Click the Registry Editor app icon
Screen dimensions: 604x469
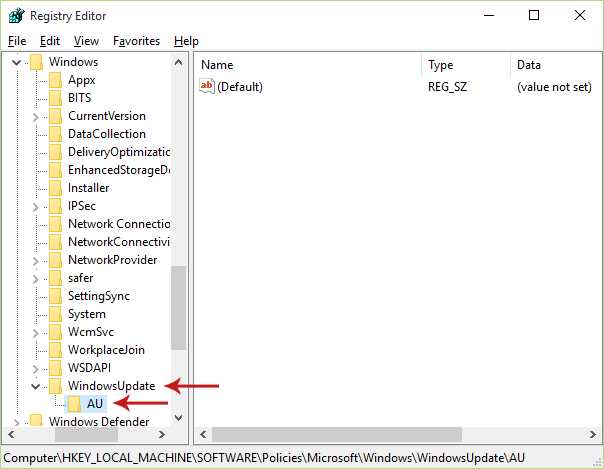(x=17, y=16)
